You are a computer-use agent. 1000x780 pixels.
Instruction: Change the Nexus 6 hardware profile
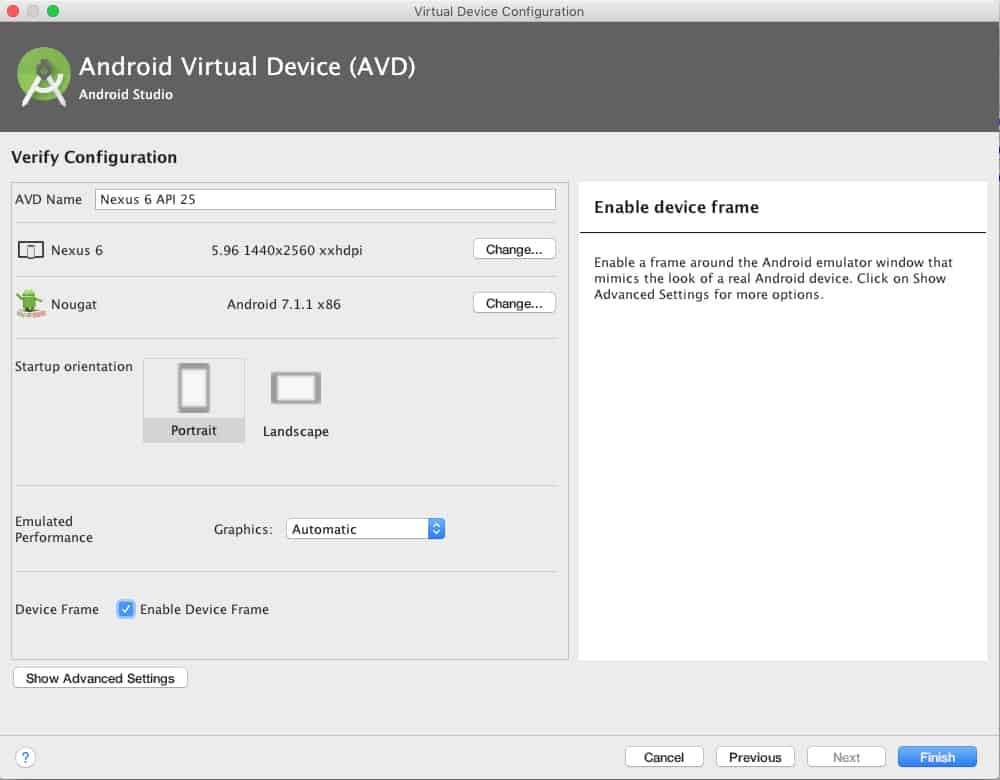click(x=514, y=249)
